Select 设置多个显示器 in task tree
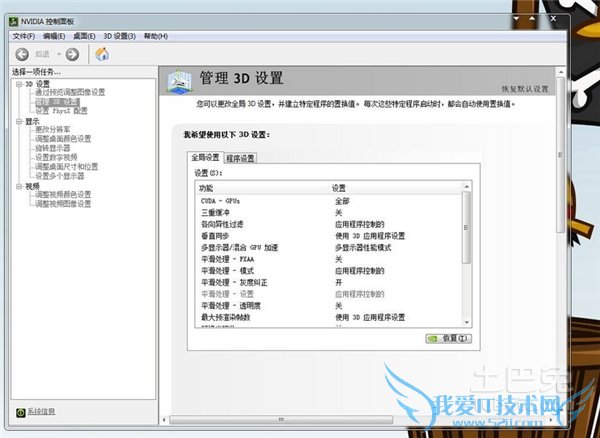 pos(60,176)
